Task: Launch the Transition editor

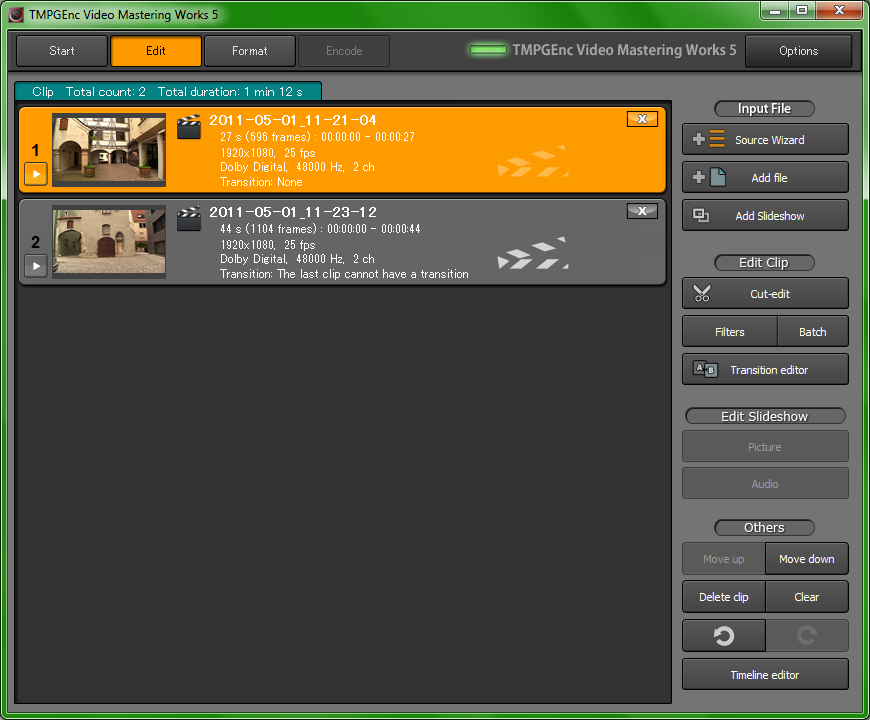Action: [765, 369]
